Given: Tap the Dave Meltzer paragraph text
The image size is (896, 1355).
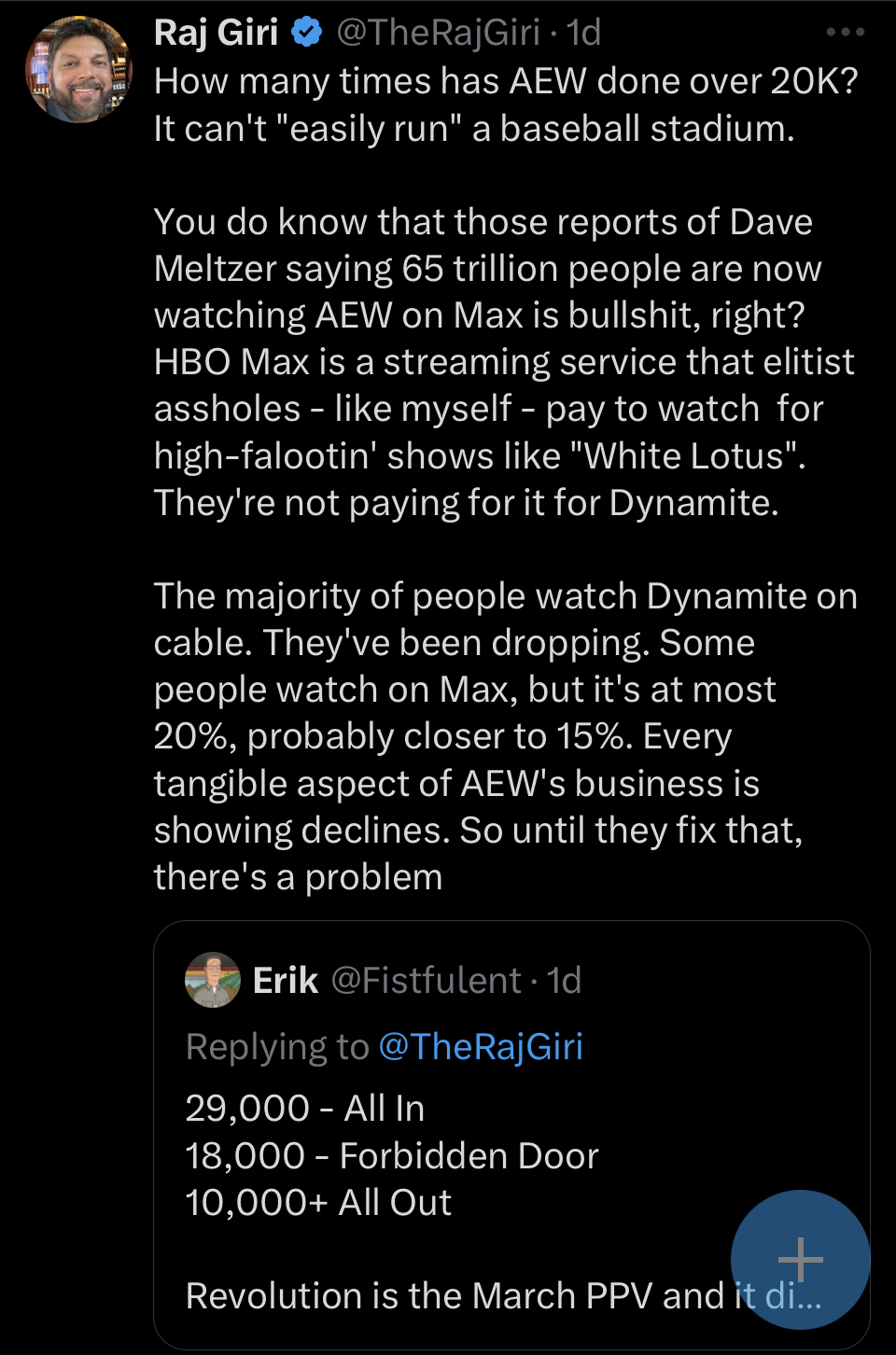Looking at the screenshot, I should click(504, 362).
